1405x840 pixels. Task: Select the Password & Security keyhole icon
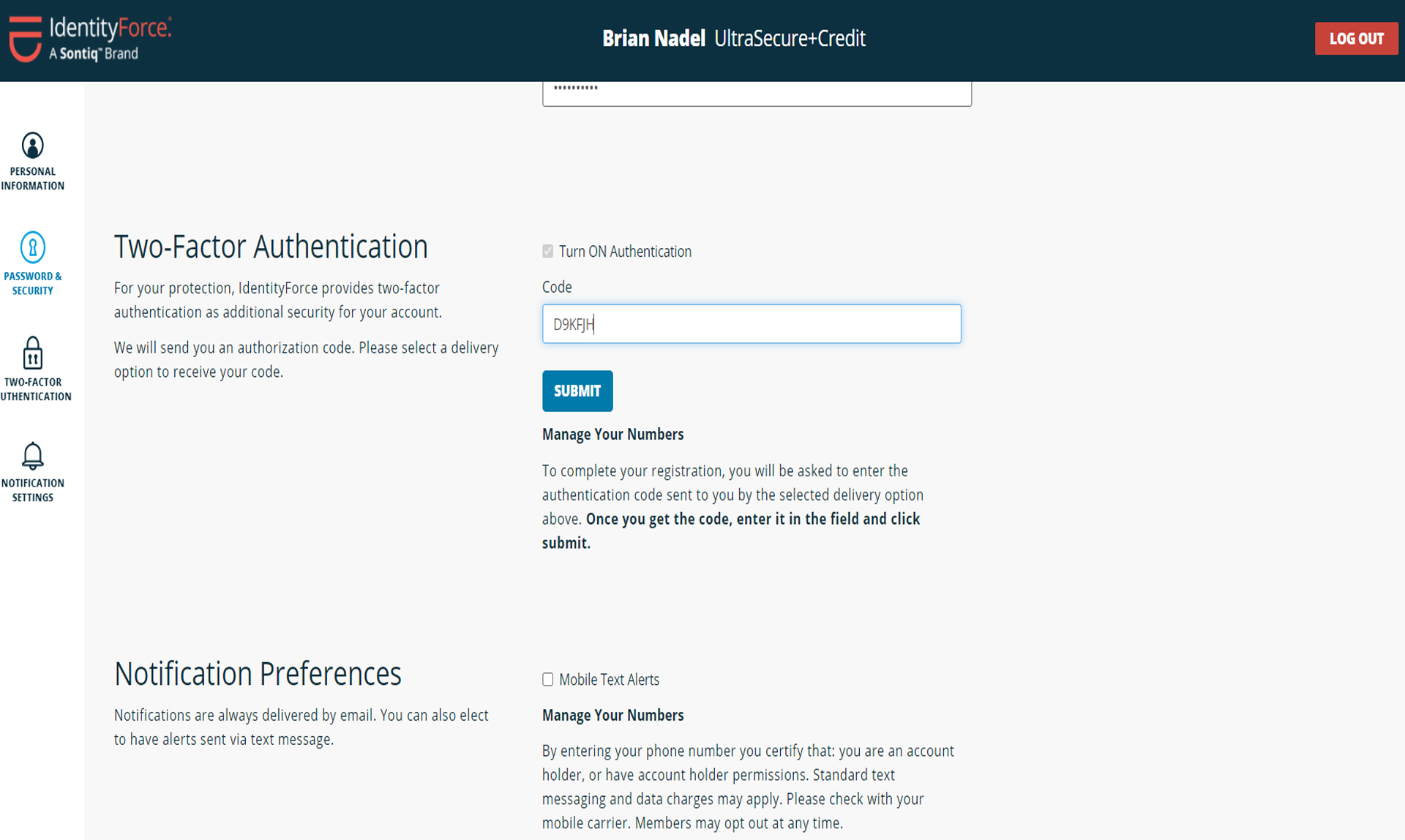(32, 247)
